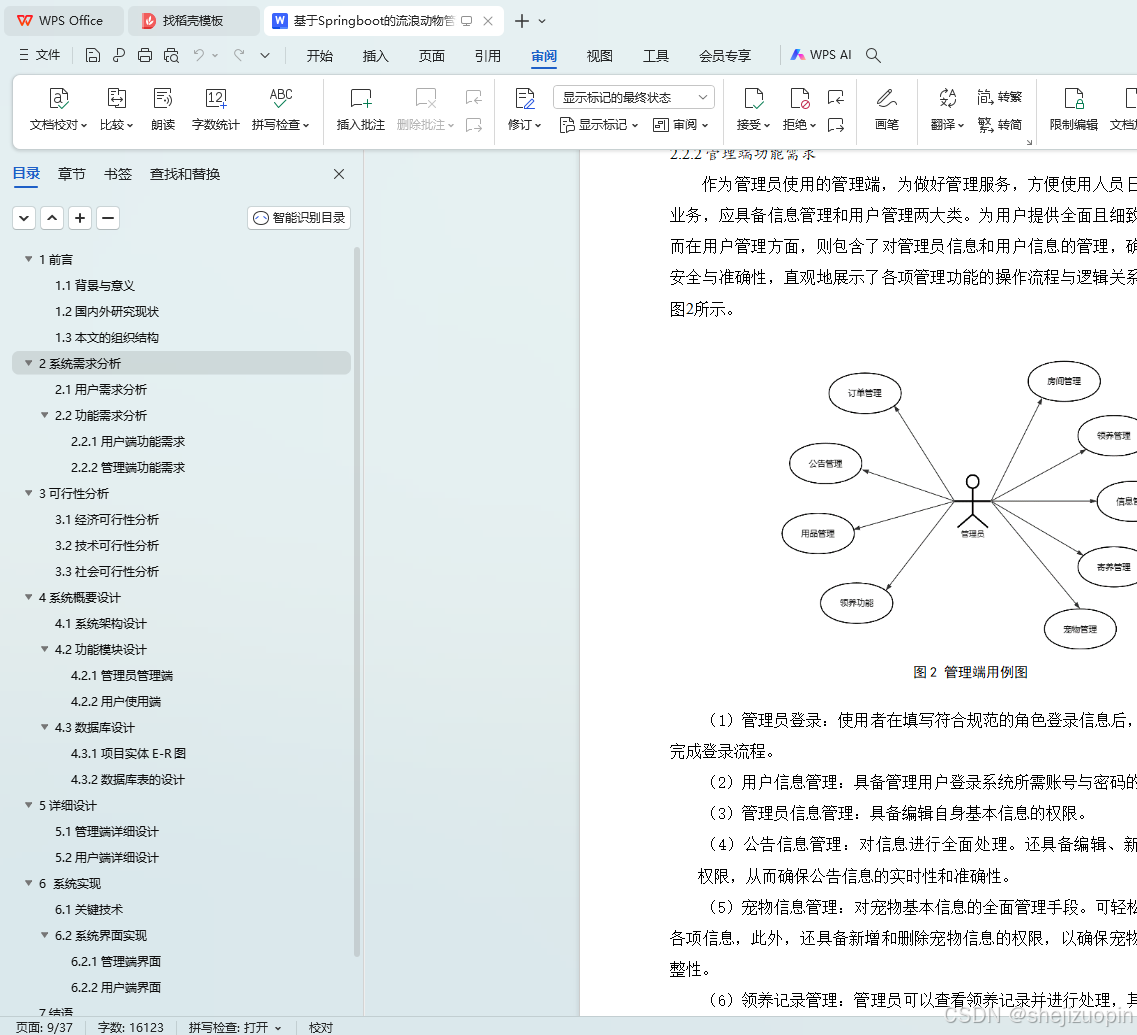Open quick access toolbar customize chevron

pos(265,55)
